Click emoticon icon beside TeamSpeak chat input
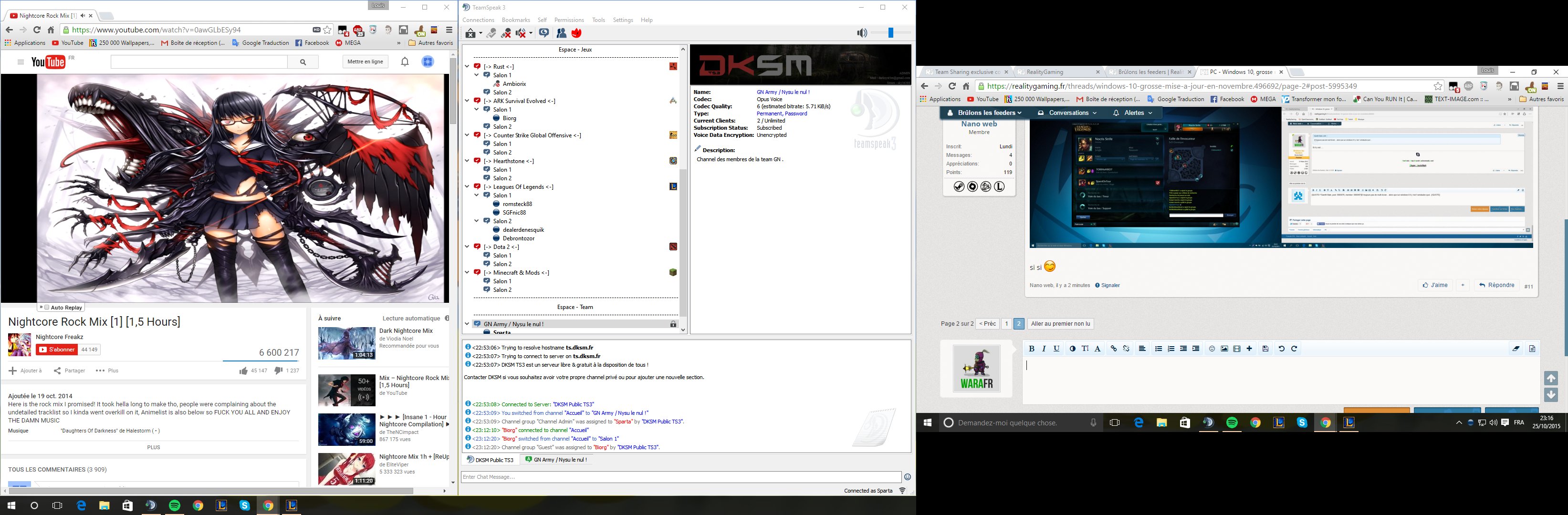 (x=908, y=477)
